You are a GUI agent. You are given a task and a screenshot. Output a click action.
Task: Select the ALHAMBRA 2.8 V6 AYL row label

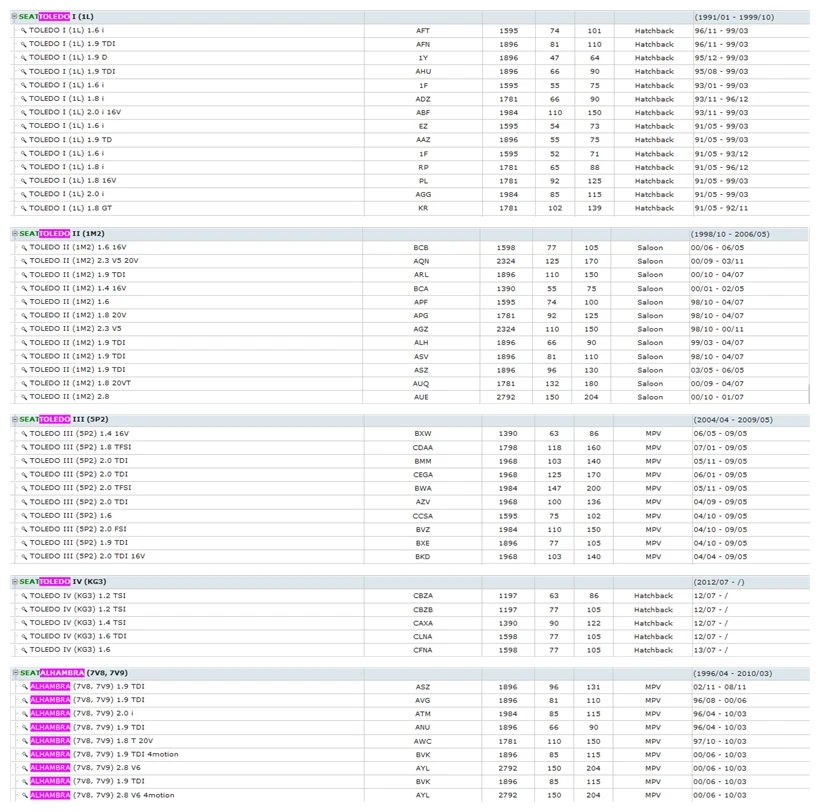coord(85,768)
